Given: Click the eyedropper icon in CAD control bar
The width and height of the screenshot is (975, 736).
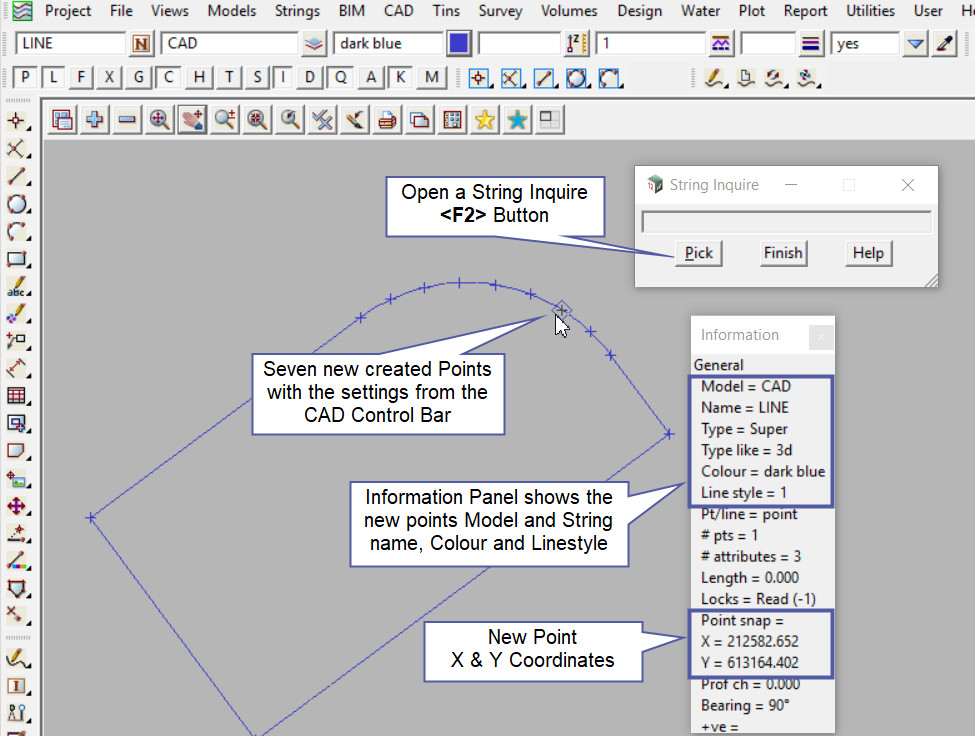Looking at the screenshot, I should coord(944,44).
